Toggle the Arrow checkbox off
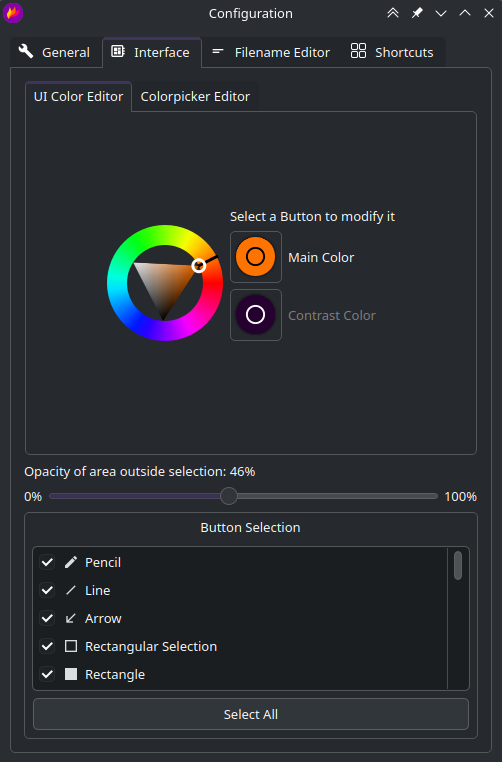502x762 pixels. click(47, 619)
